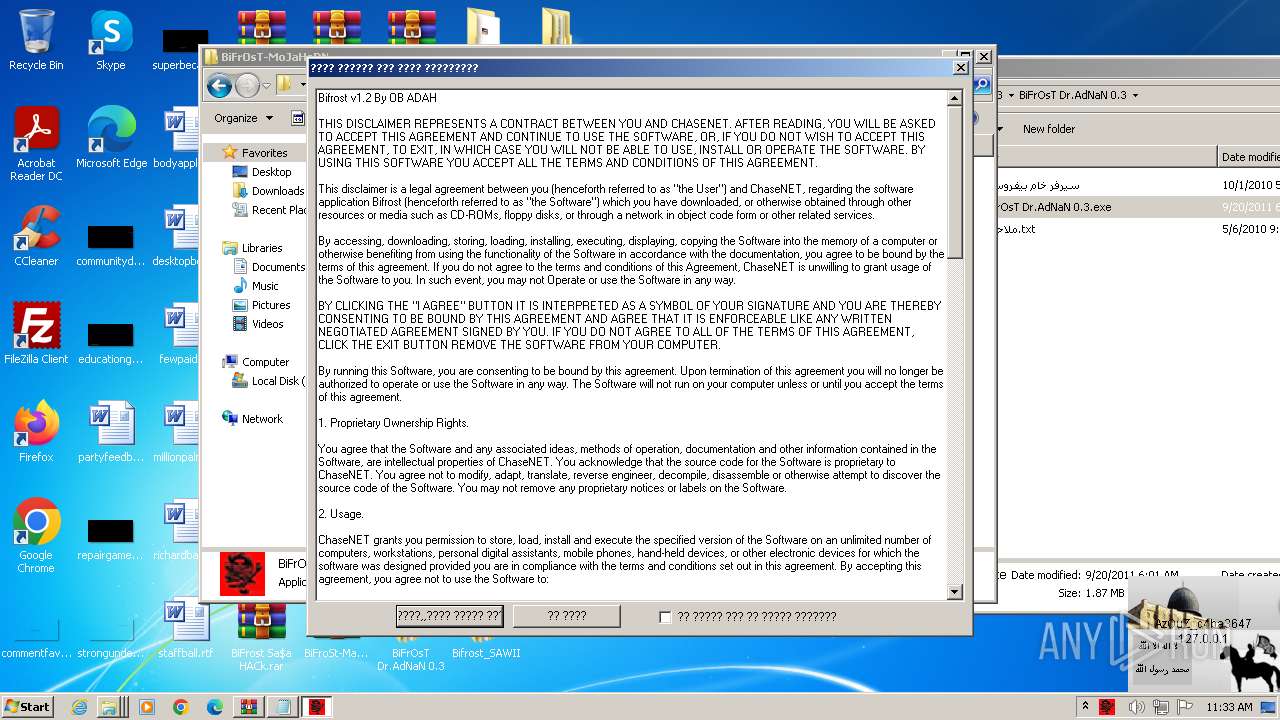The width and height of the screenshot is (1280, 720).
Task: Open File Explorer from the taskbar
Action: 109,707
